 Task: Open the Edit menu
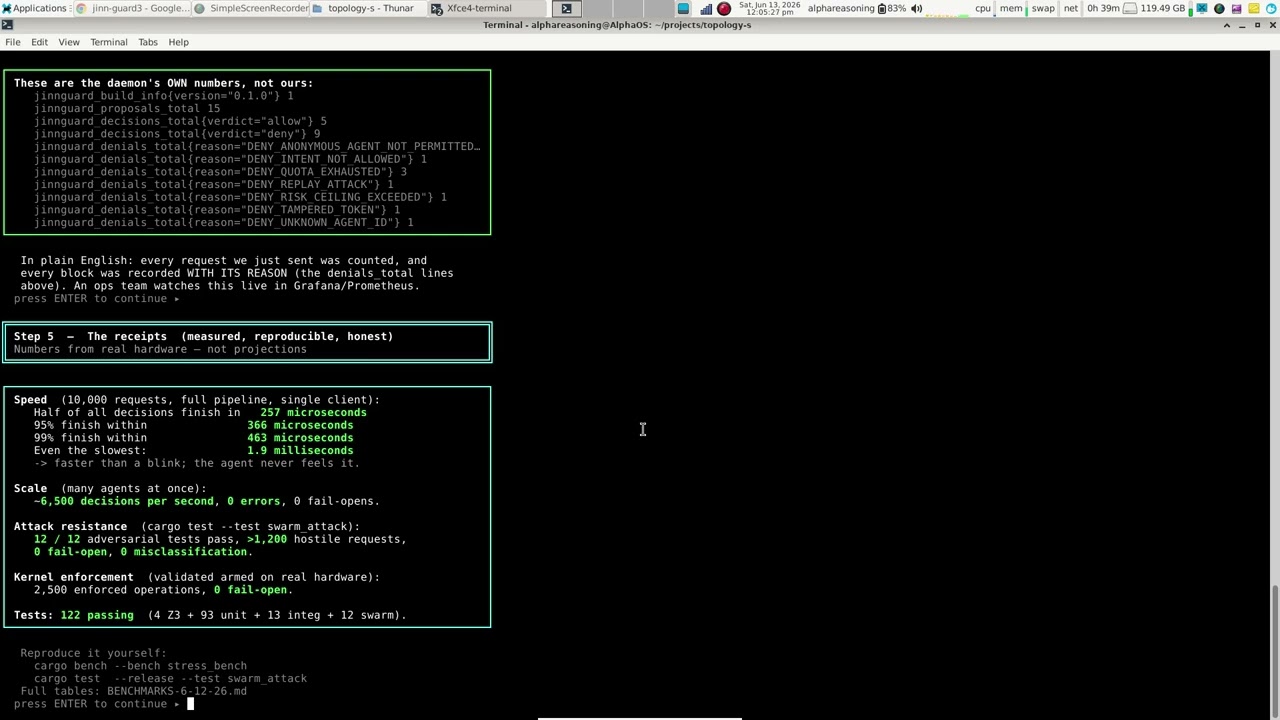coord(39,42)
